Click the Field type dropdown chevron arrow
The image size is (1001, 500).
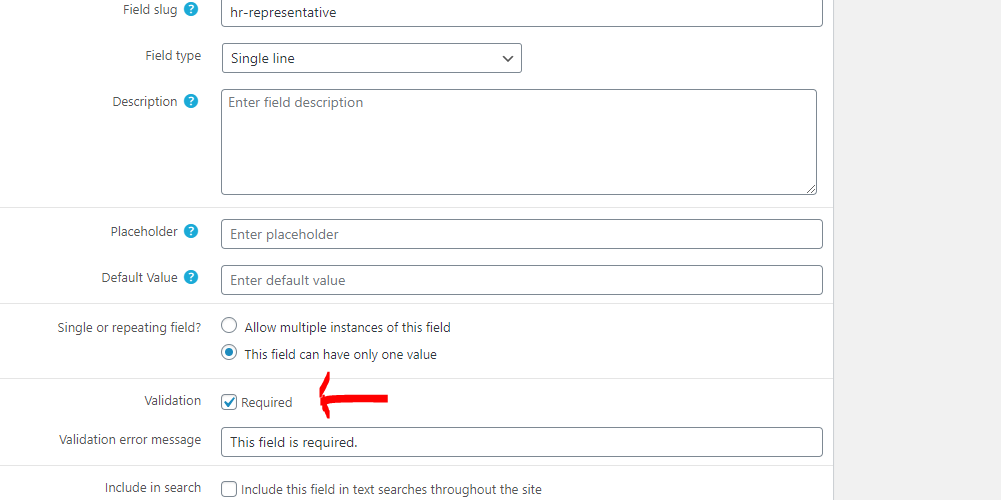(508, 59)
